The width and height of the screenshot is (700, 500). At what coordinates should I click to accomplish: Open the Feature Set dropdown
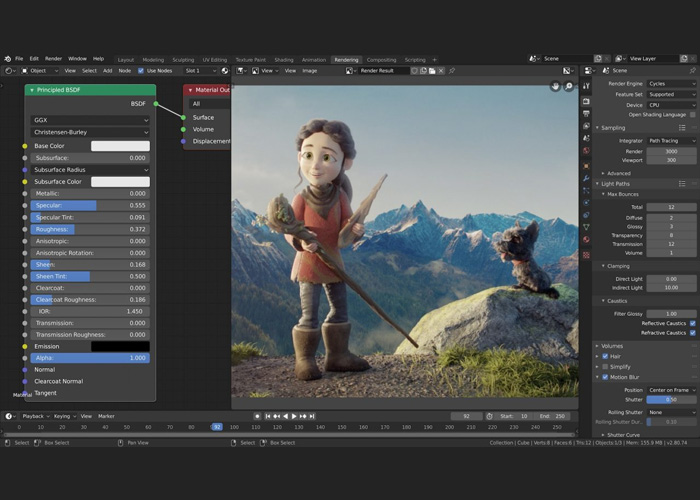point(671,94)
